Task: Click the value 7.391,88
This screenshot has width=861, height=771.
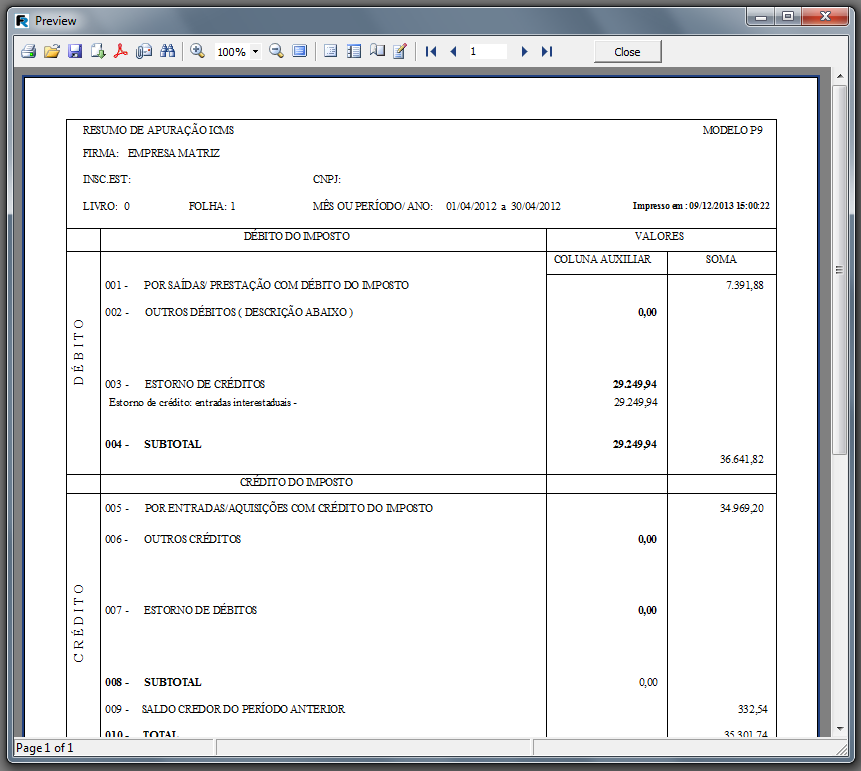Action: pos(745,285)
